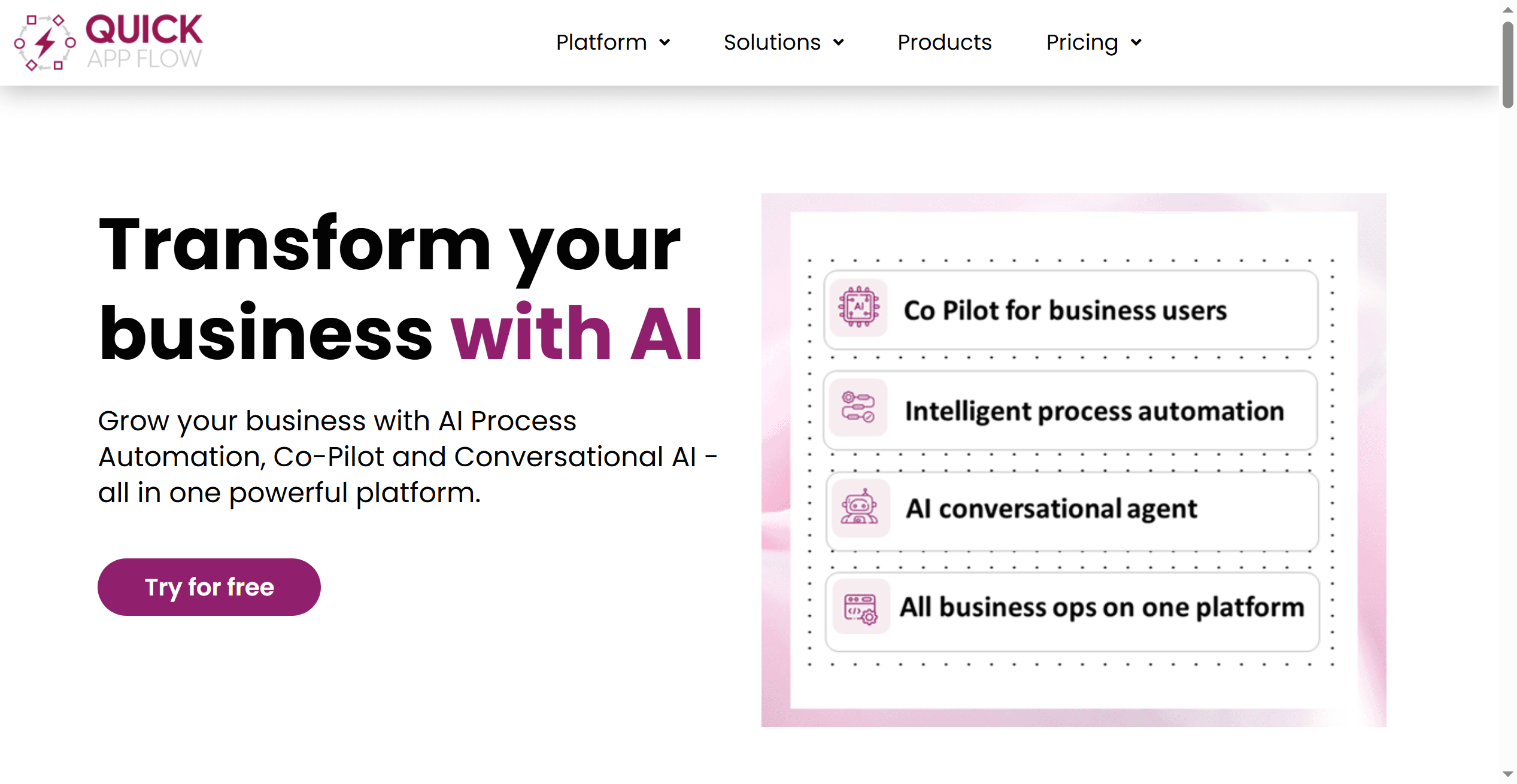
Task: Click the process automation workflow icon
Action: [x=858, y=407]
